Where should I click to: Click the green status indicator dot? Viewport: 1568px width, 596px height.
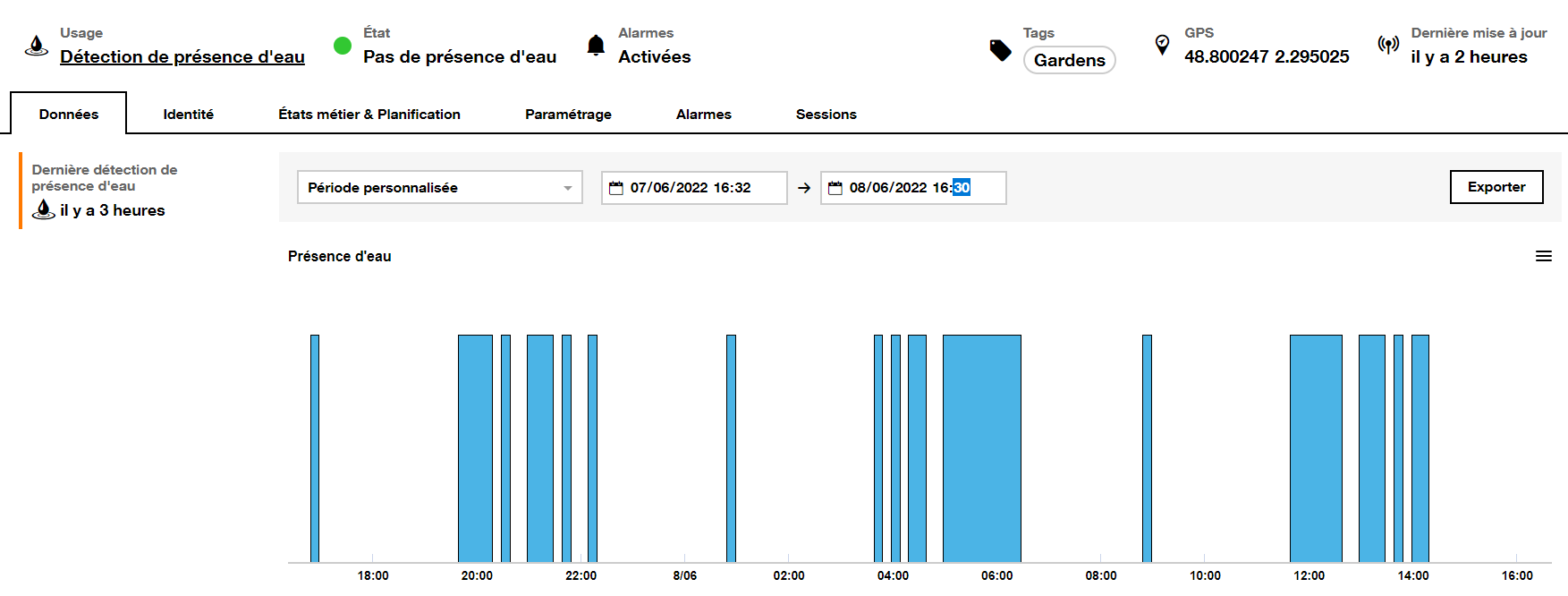click(x=343, y=46)
